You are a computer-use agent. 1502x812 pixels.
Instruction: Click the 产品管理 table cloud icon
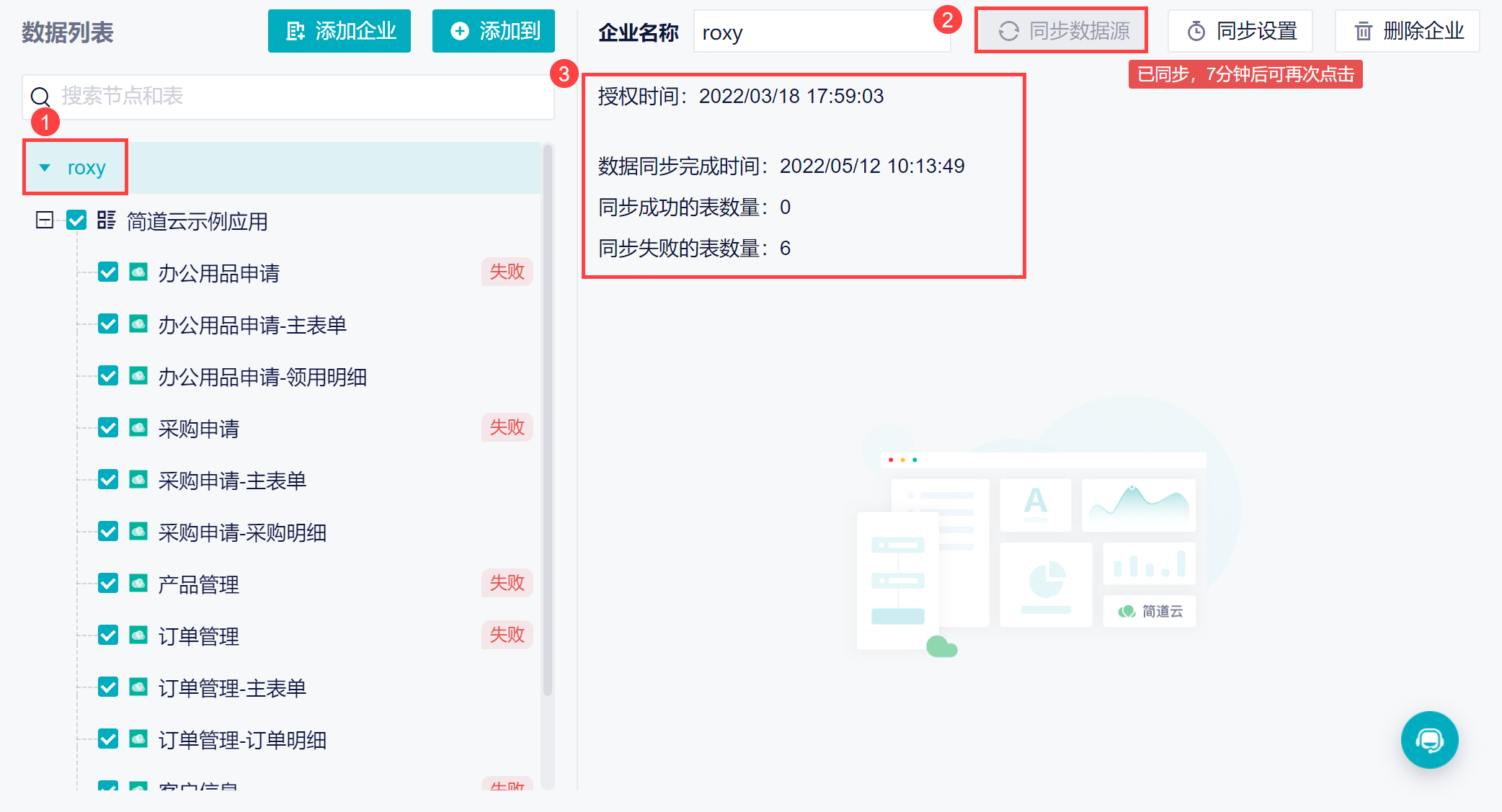pos(138,584)
